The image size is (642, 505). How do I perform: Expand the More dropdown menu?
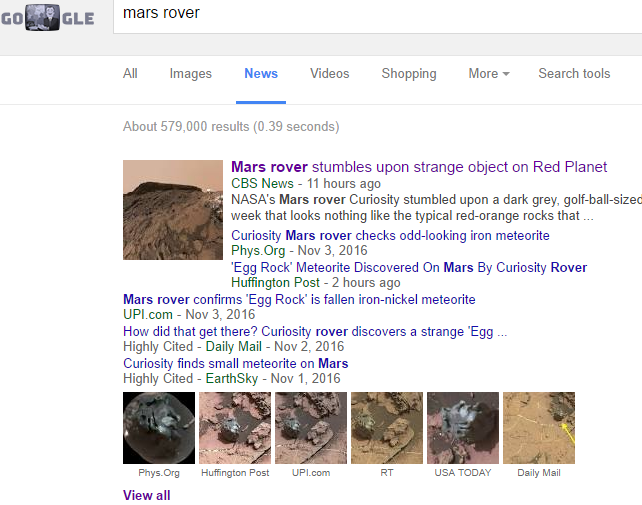click(x=488, y=74)
